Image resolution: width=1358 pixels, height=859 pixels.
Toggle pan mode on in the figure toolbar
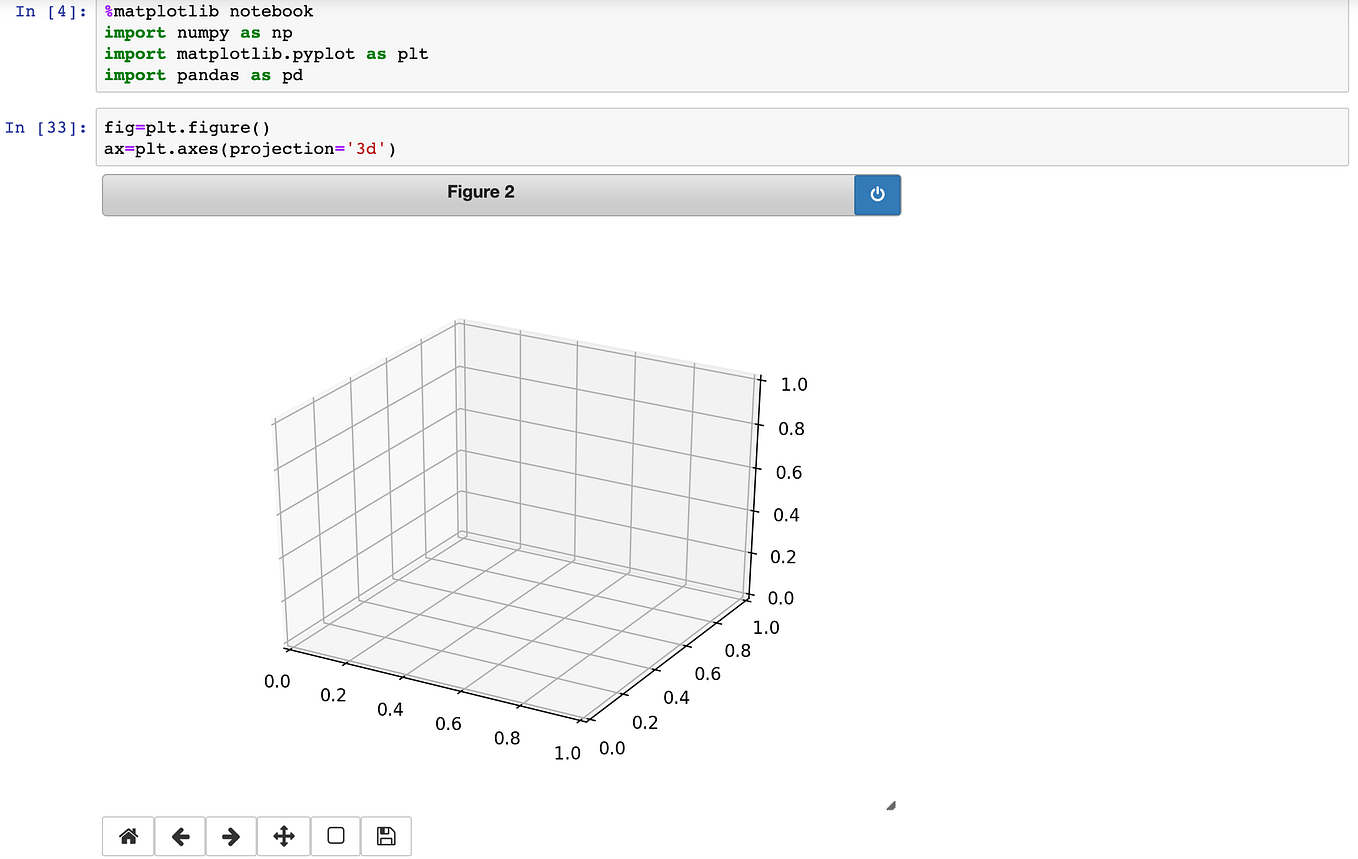coord(283,836)
